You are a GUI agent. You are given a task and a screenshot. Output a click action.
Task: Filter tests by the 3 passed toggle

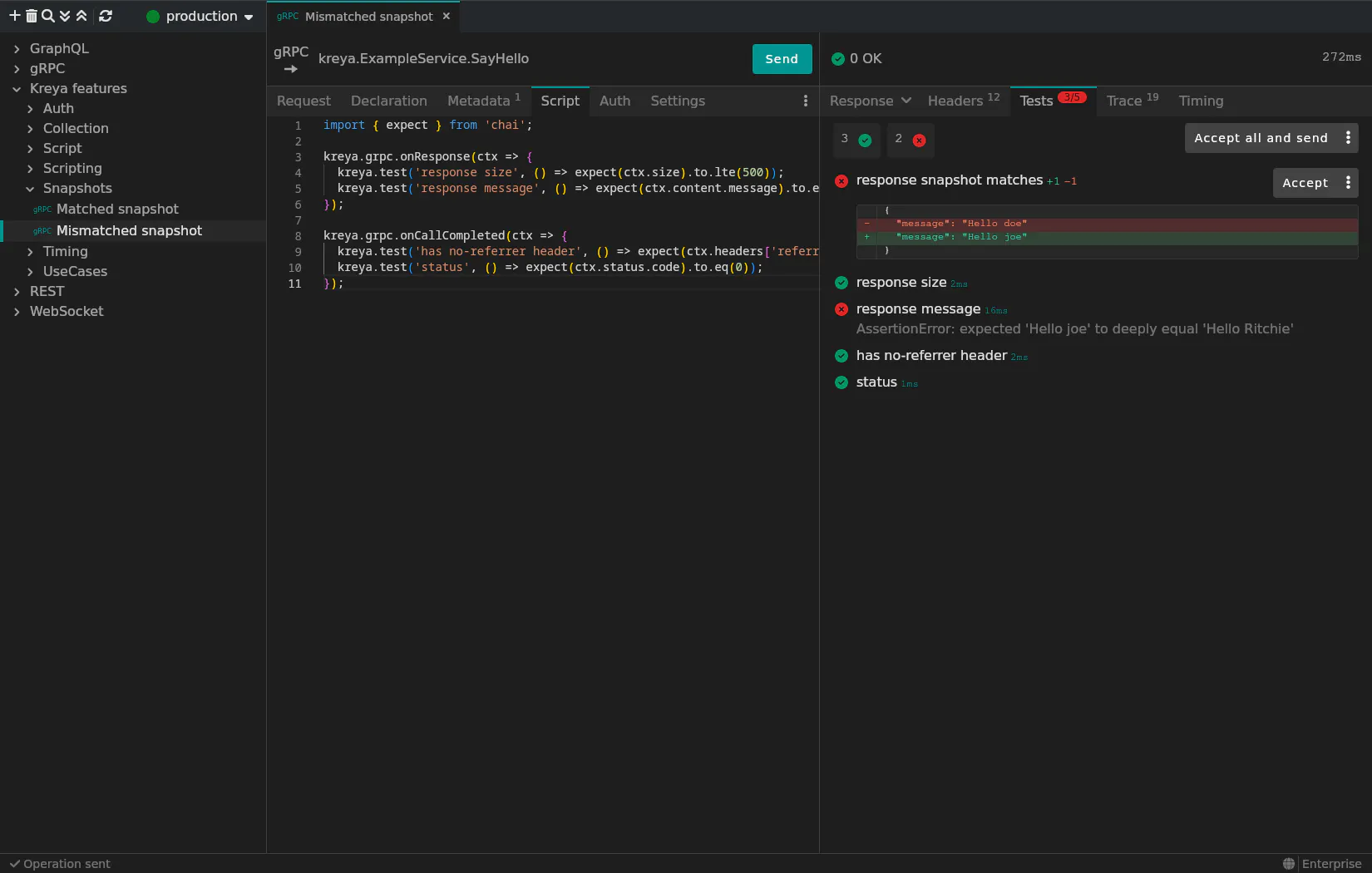[x=856, y=140]
